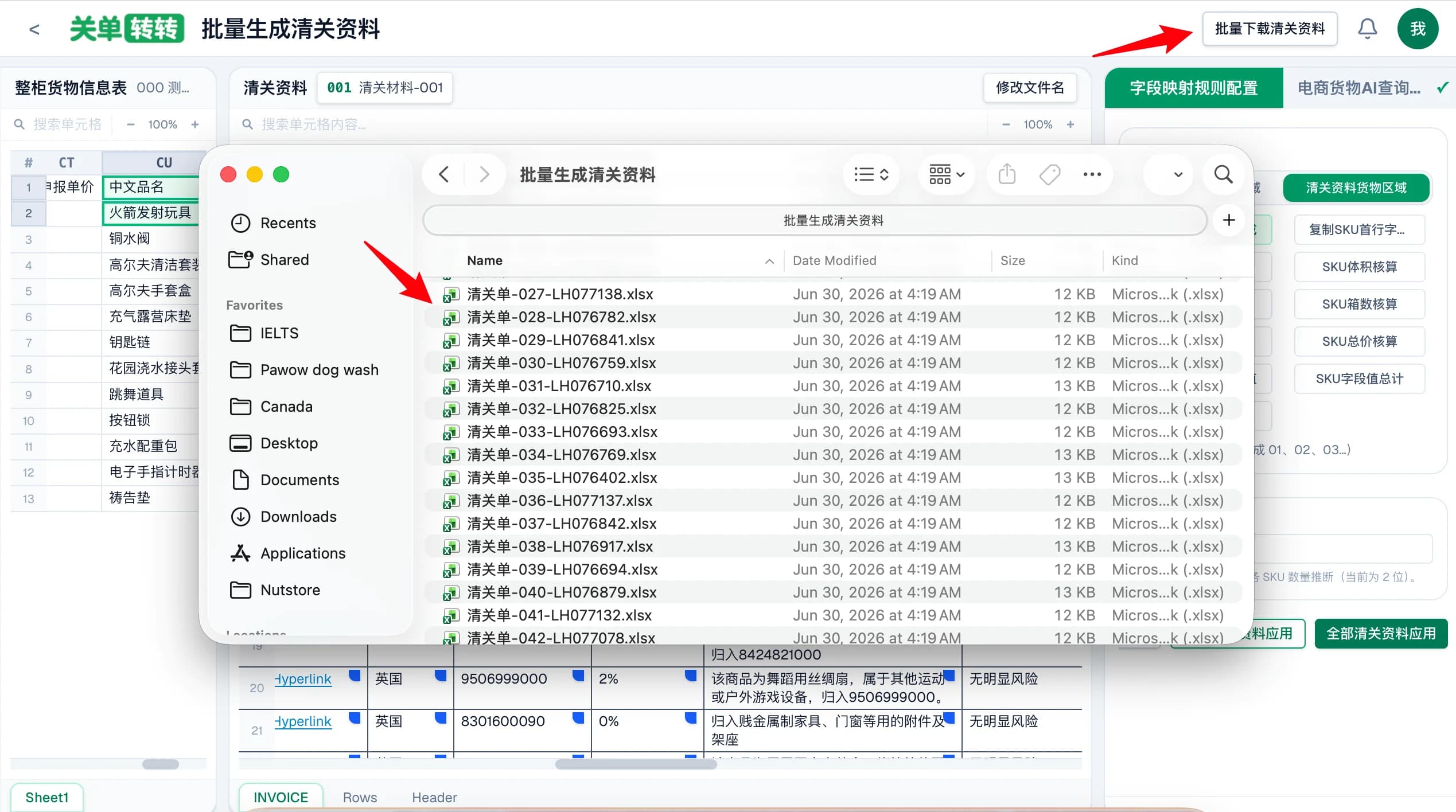Image resolution: width=1456 pixels, height=812 pixels.
Task: Click Finder back navigation chevron
Action: pyautogui.click(x=444, y=174)
